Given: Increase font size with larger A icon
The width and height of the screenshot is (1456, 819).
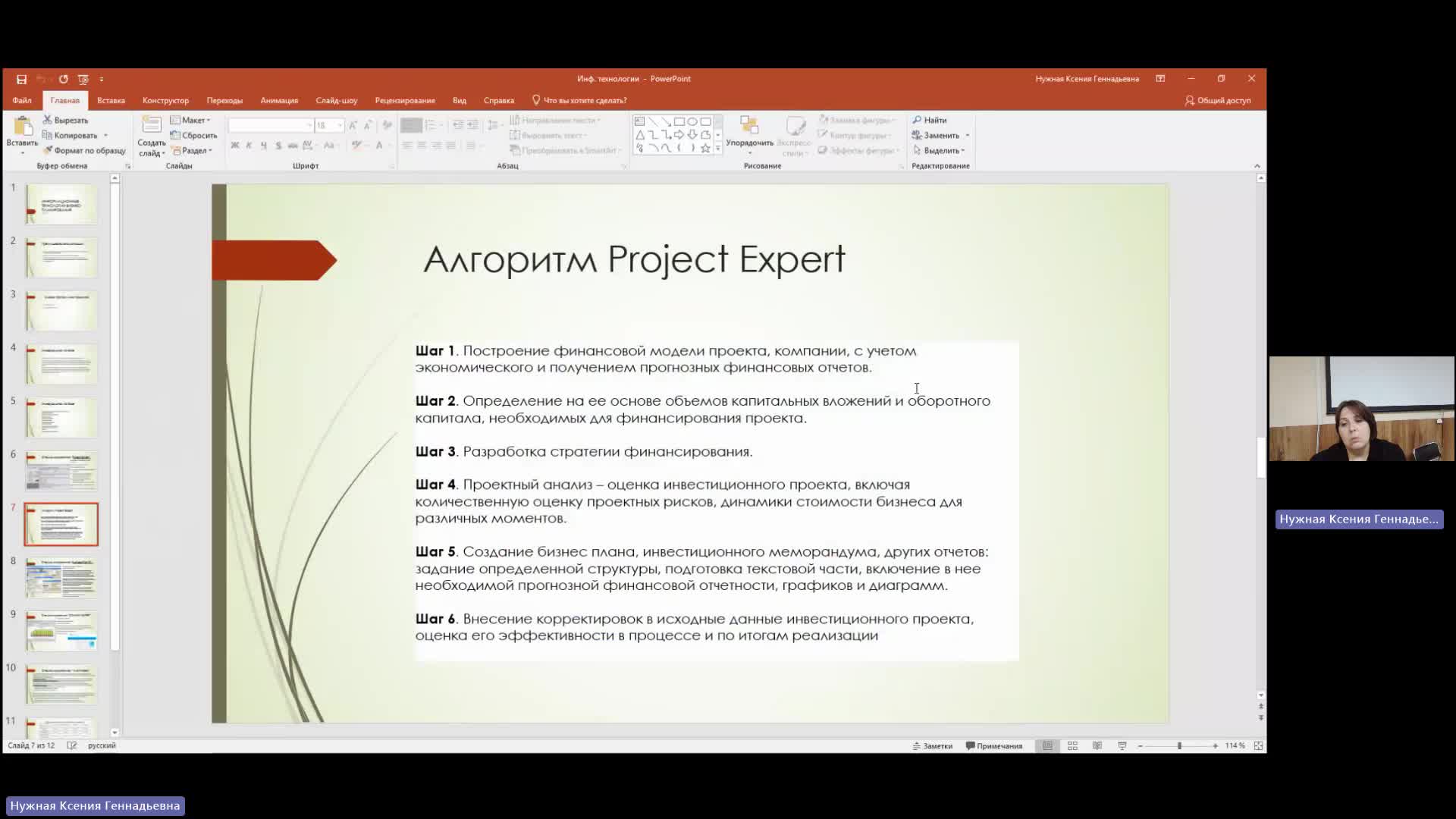Looking at the screenshot, I should [353, 125].
